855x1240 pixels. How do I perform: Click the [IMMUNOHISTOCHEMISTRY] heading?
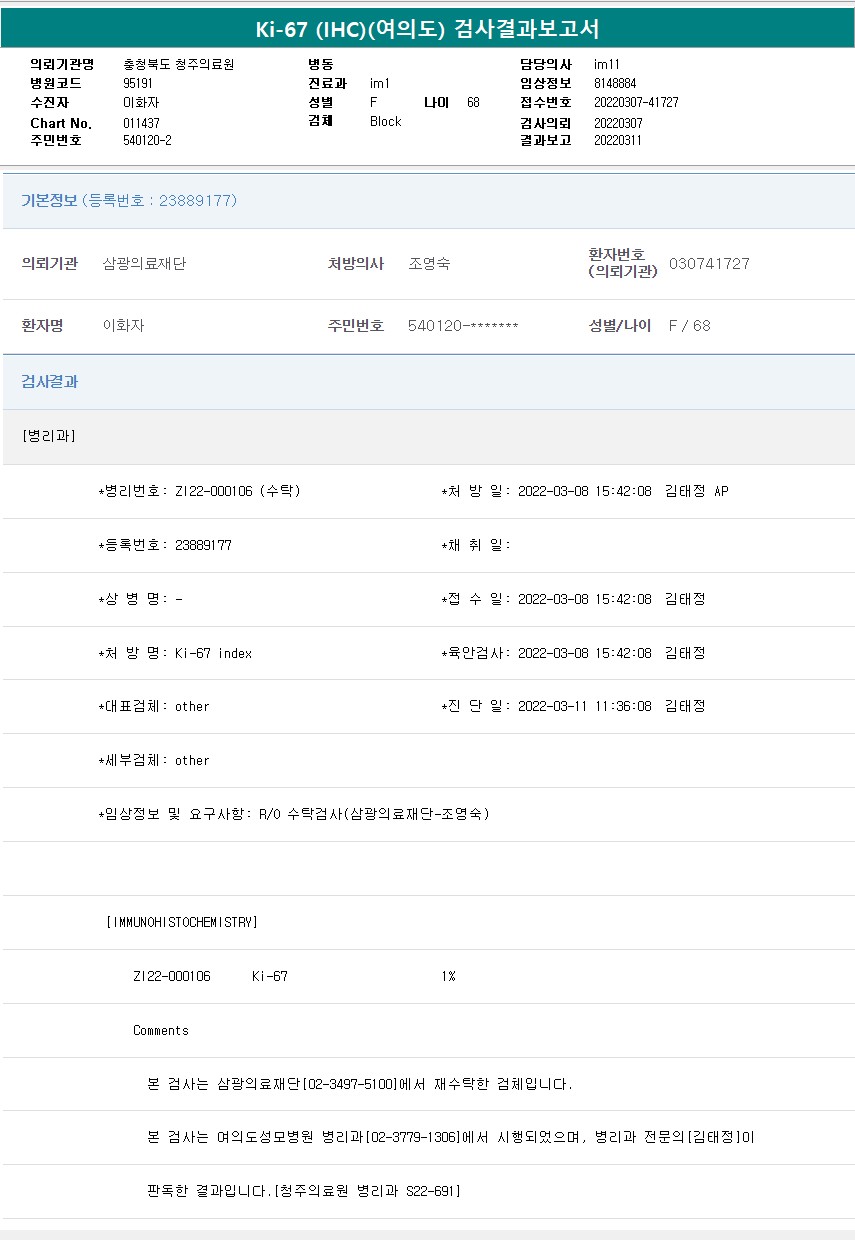[x=182, y=922]
